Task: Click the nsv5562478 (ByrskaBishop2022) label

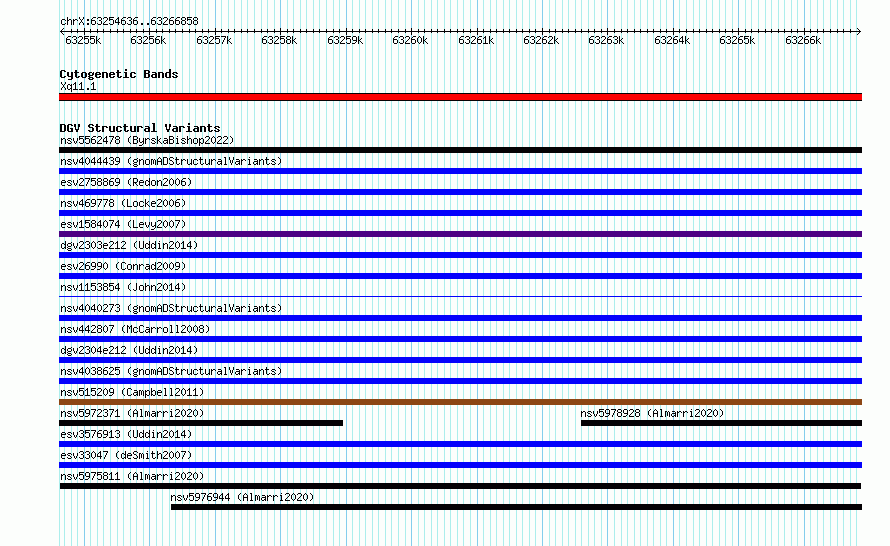Action: pos(147,140)
